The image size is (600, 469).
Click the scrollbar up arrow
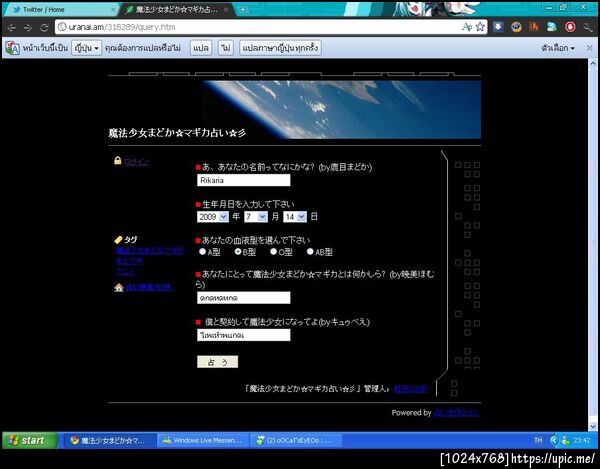tap(593, 63)
